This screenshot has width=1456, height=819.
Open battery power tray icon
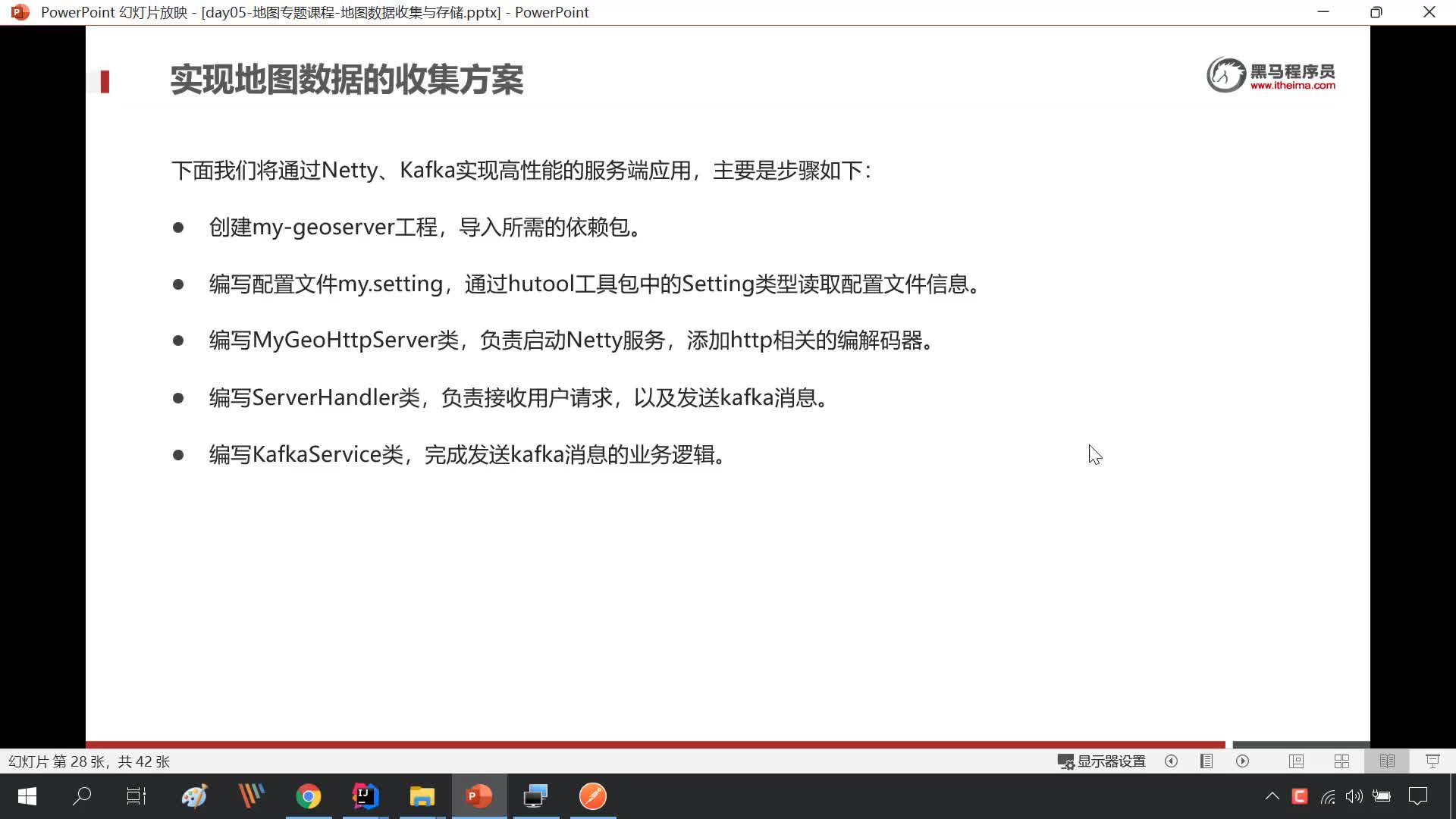(1382, 796)
